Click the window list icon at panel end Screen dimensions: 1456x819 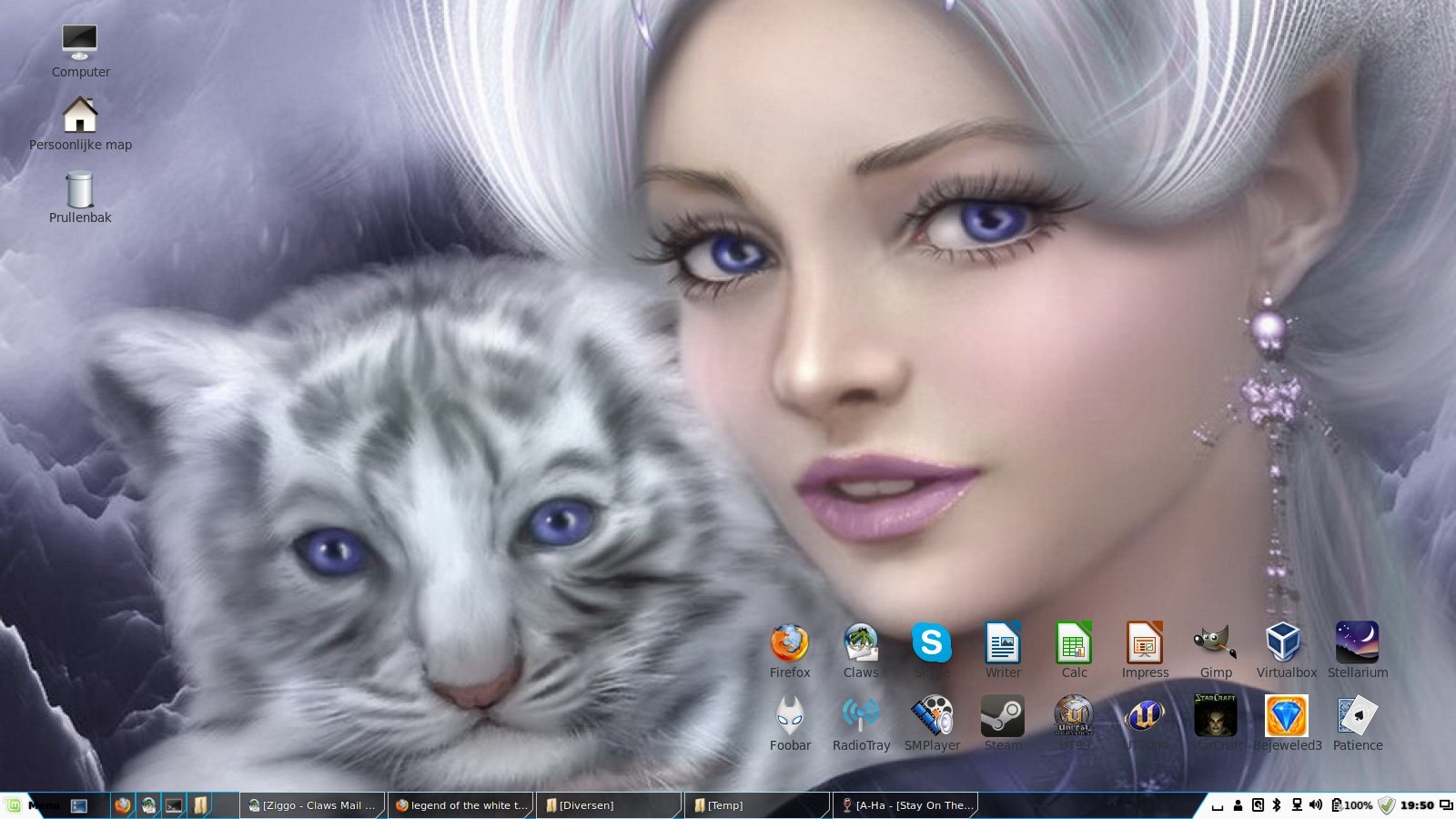(x=1446, y=805)
